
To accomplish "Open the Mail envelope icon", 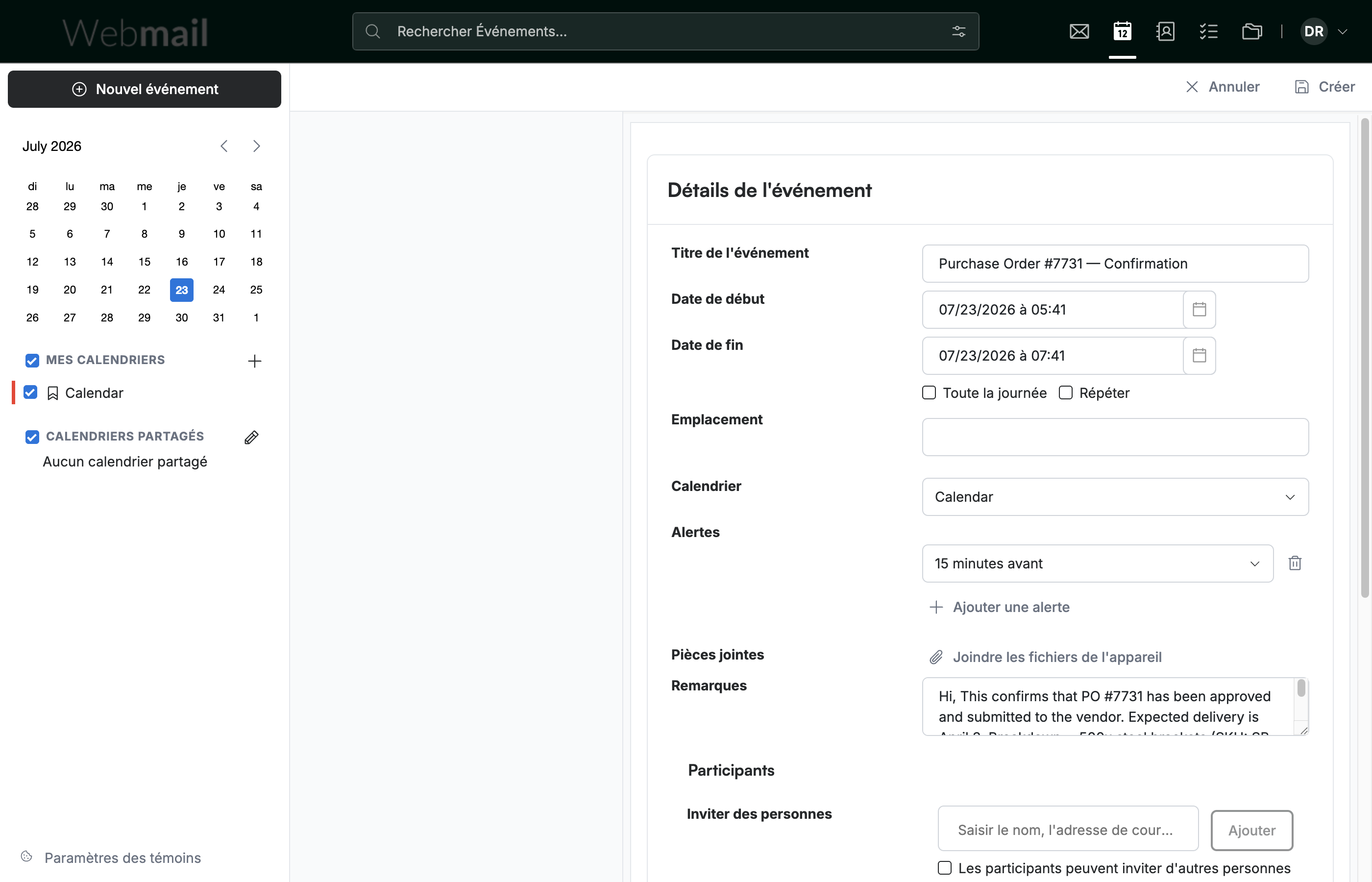I will point(1079,31).
